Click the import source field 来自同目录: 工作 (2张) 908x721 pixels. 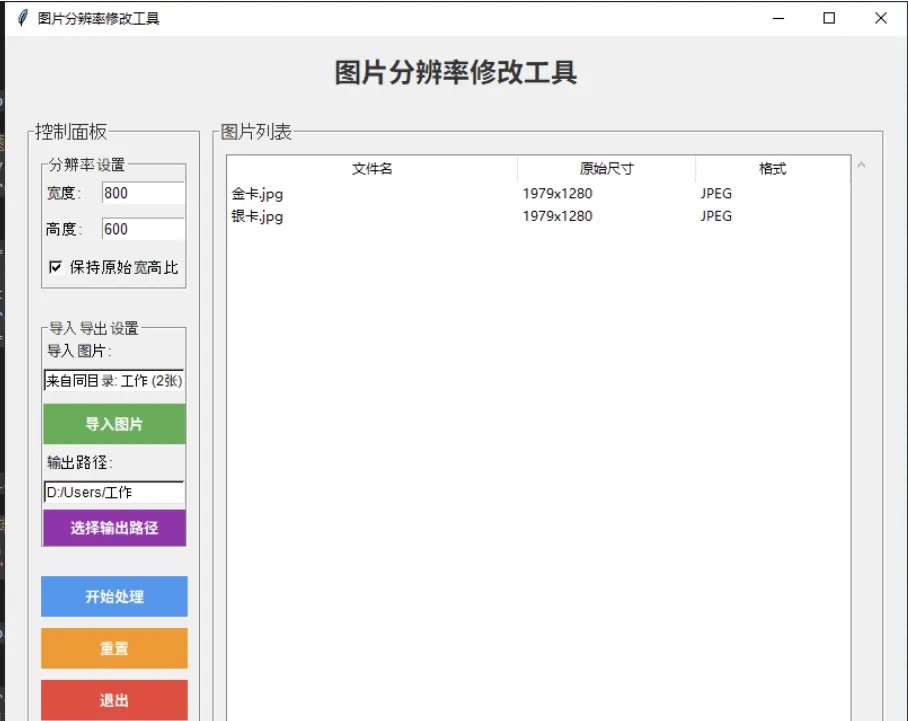click(113, 381)
